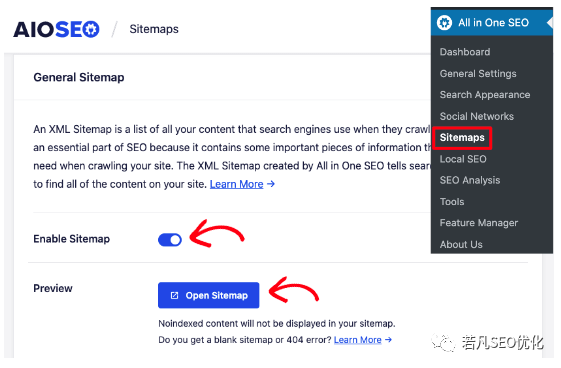Open Local SEO menu item
Screen dimensions: 561x368
[463, 159]
